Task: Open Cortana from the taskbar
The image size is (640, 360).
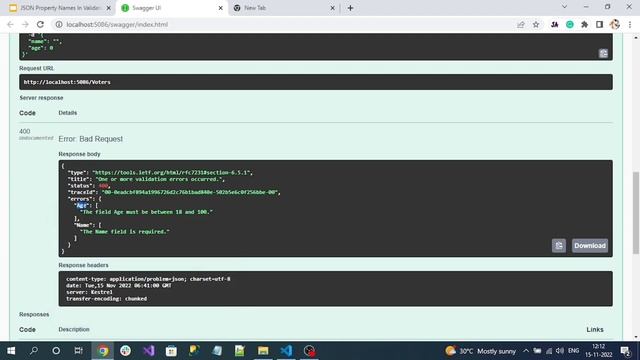Action: pos(56,351)
